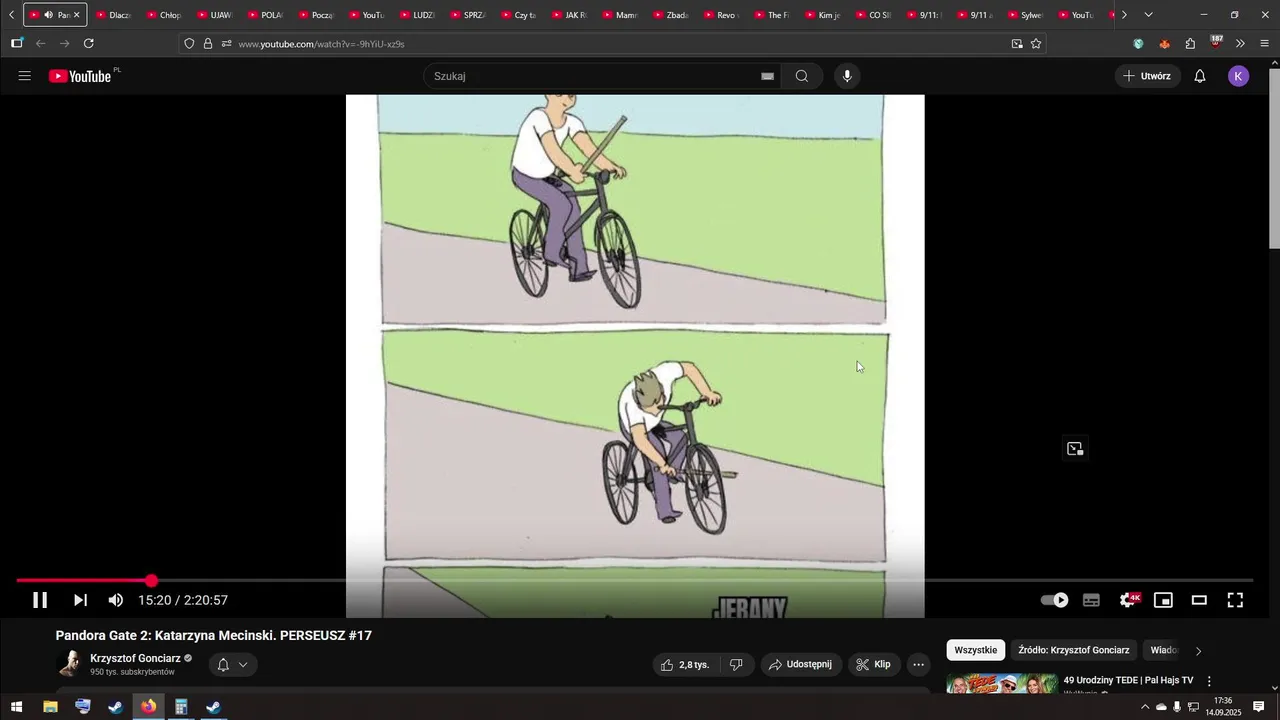Click the Udostępnij share button

(800, 664)
